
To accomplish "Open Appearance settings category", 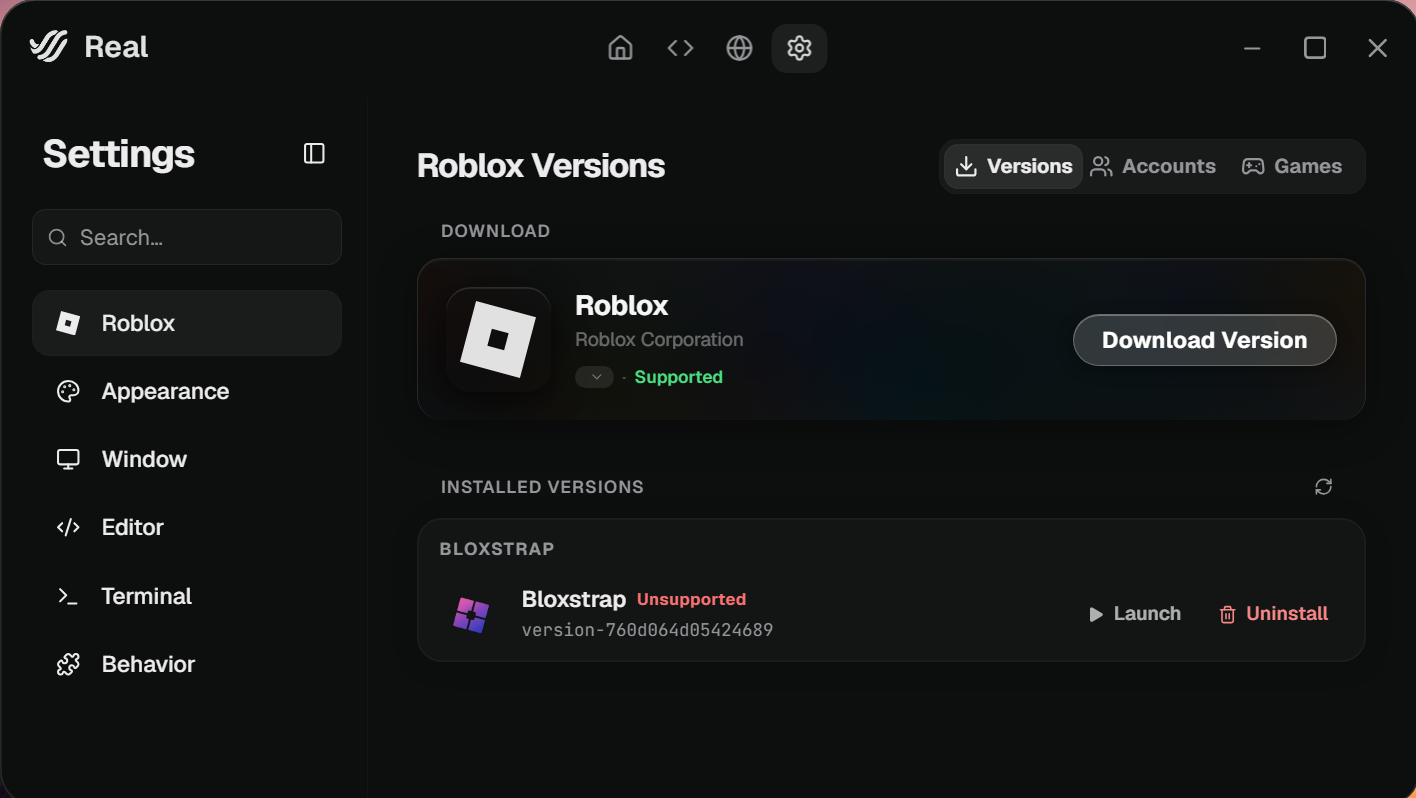I will click(187, 391).
